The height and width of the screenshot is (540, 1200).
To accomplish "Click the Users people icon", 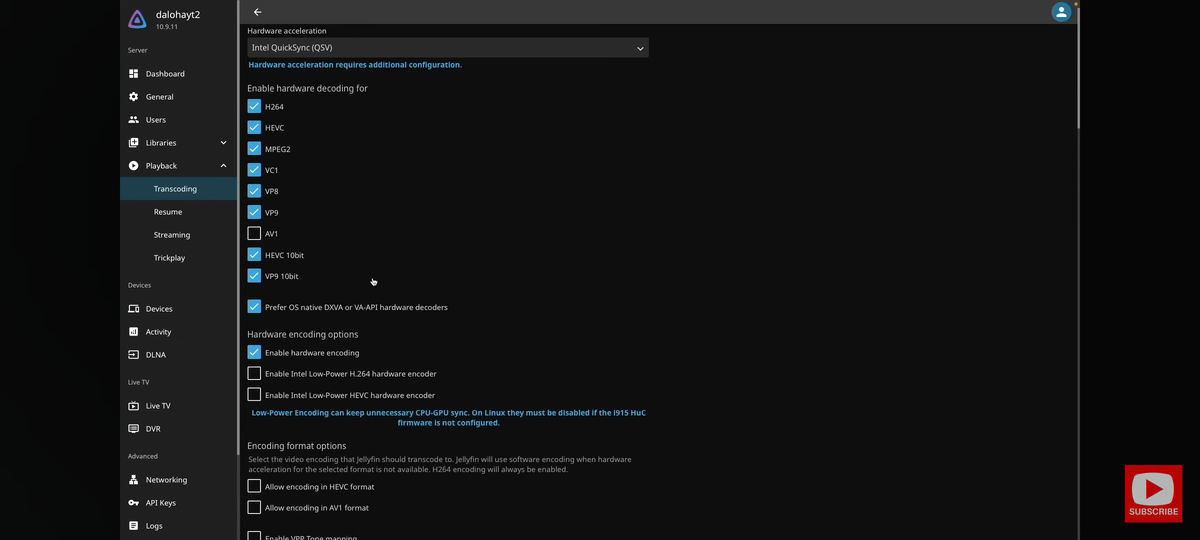I will (x=134, y=120).
